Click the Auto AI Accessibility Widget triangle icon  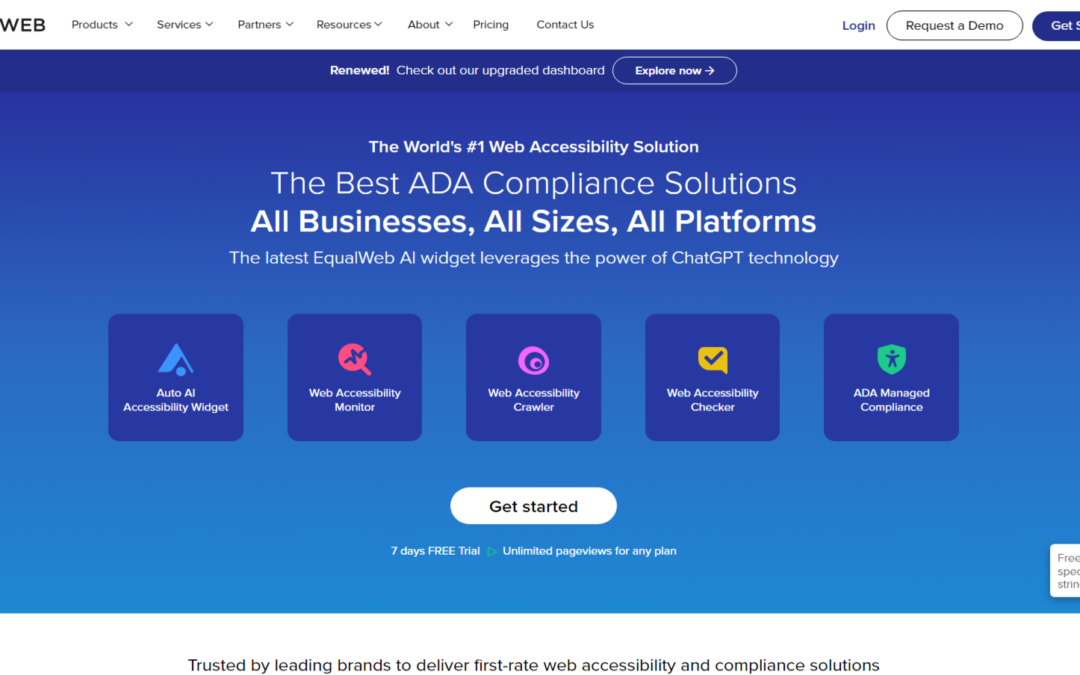[x=176, y=359]
